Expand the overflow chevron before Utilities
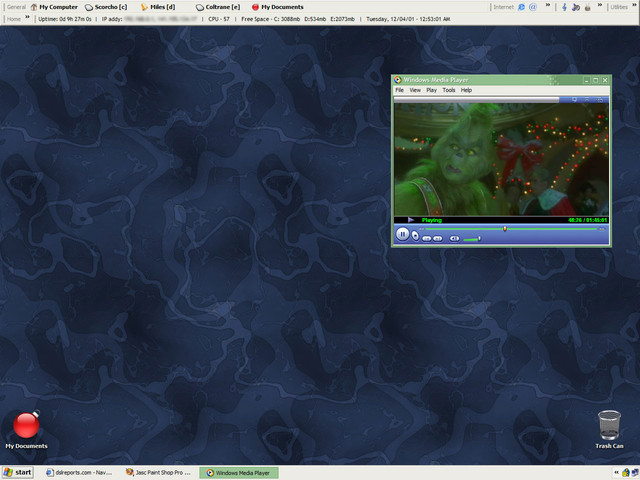640x480 pixels. 600,5
